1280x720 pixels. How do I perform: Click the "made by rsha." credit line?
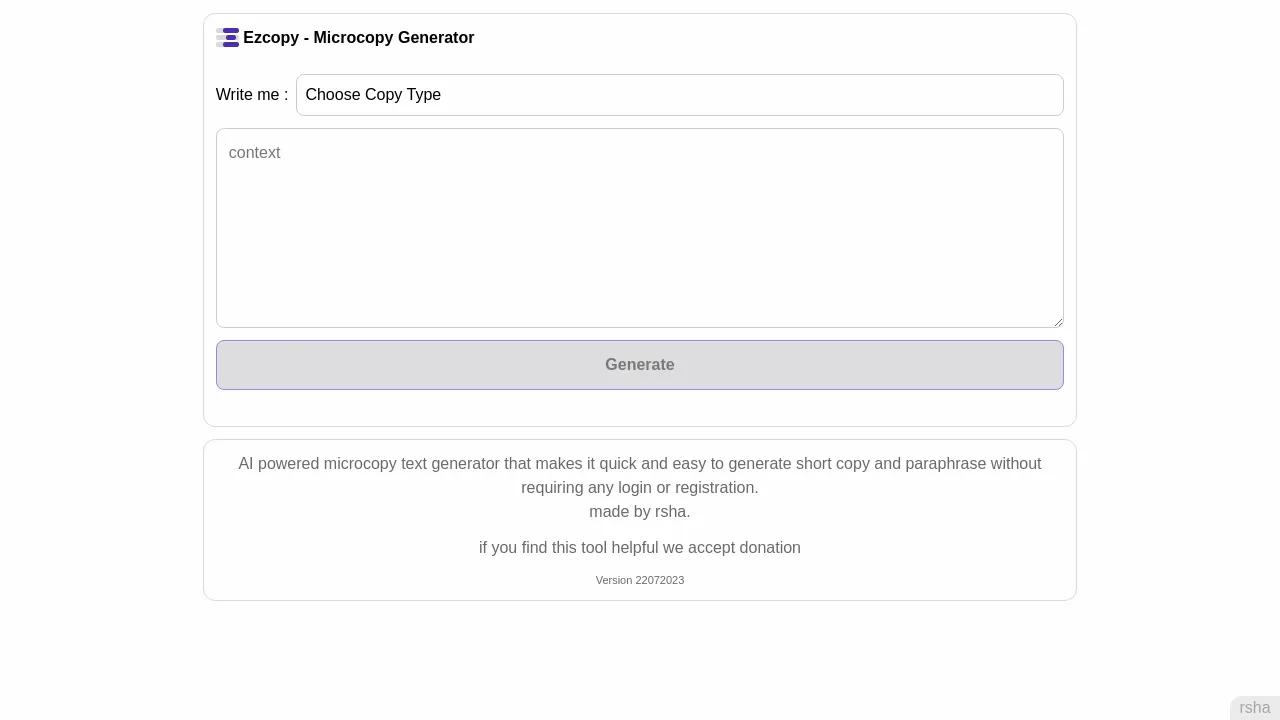point(639,512)
